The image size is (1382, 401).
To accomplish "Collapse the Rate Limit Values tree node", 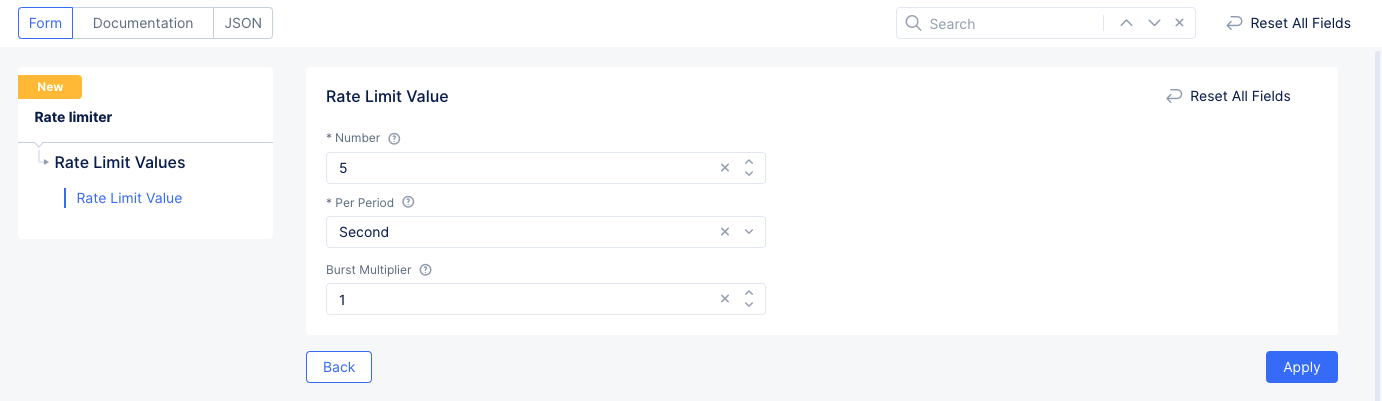I will tap(45, 162).
